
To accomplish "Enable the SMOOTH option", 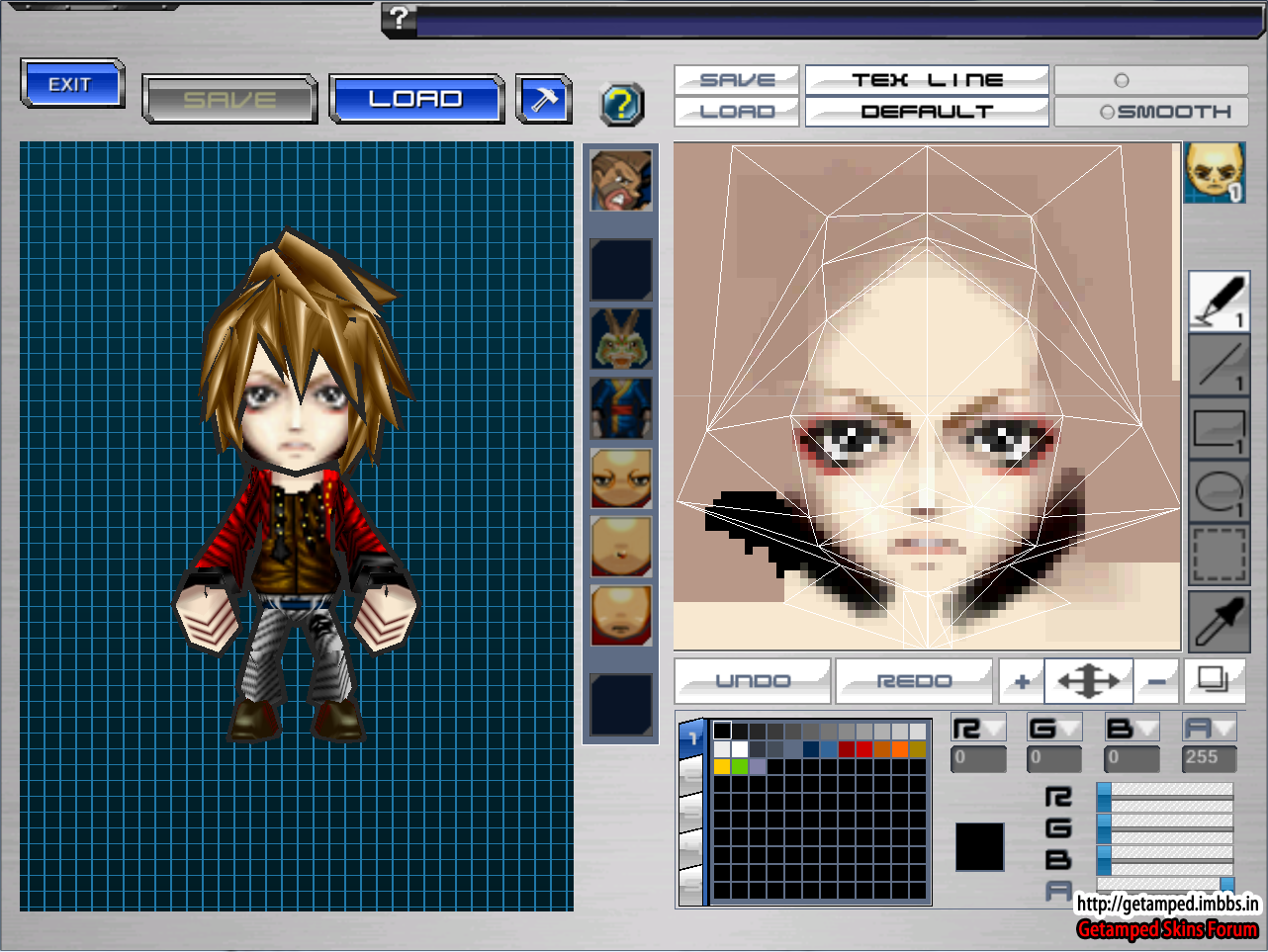I will 1165,112.
